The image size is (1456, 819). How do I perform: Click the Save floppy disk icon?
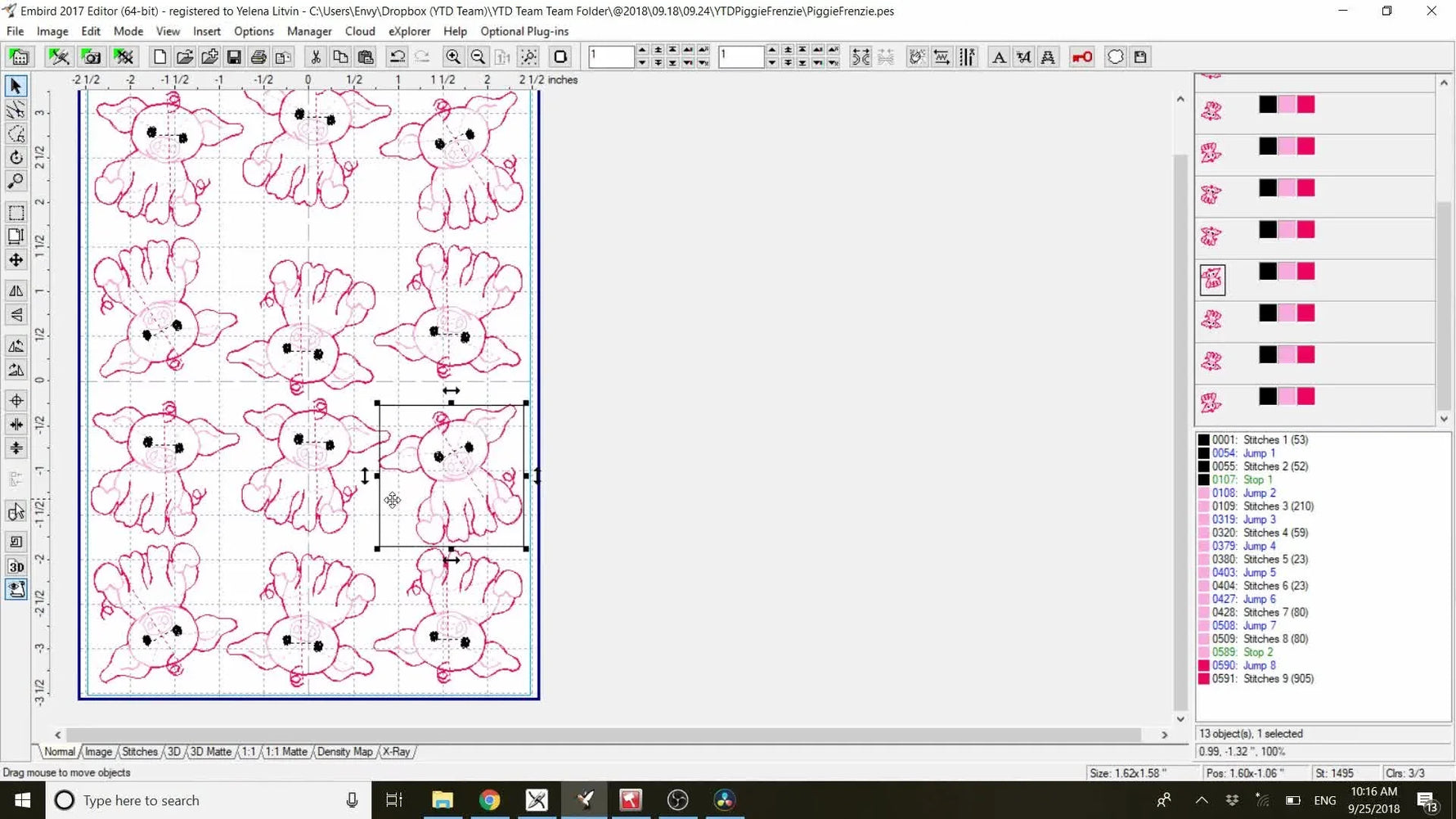click(x=234, y=57)
